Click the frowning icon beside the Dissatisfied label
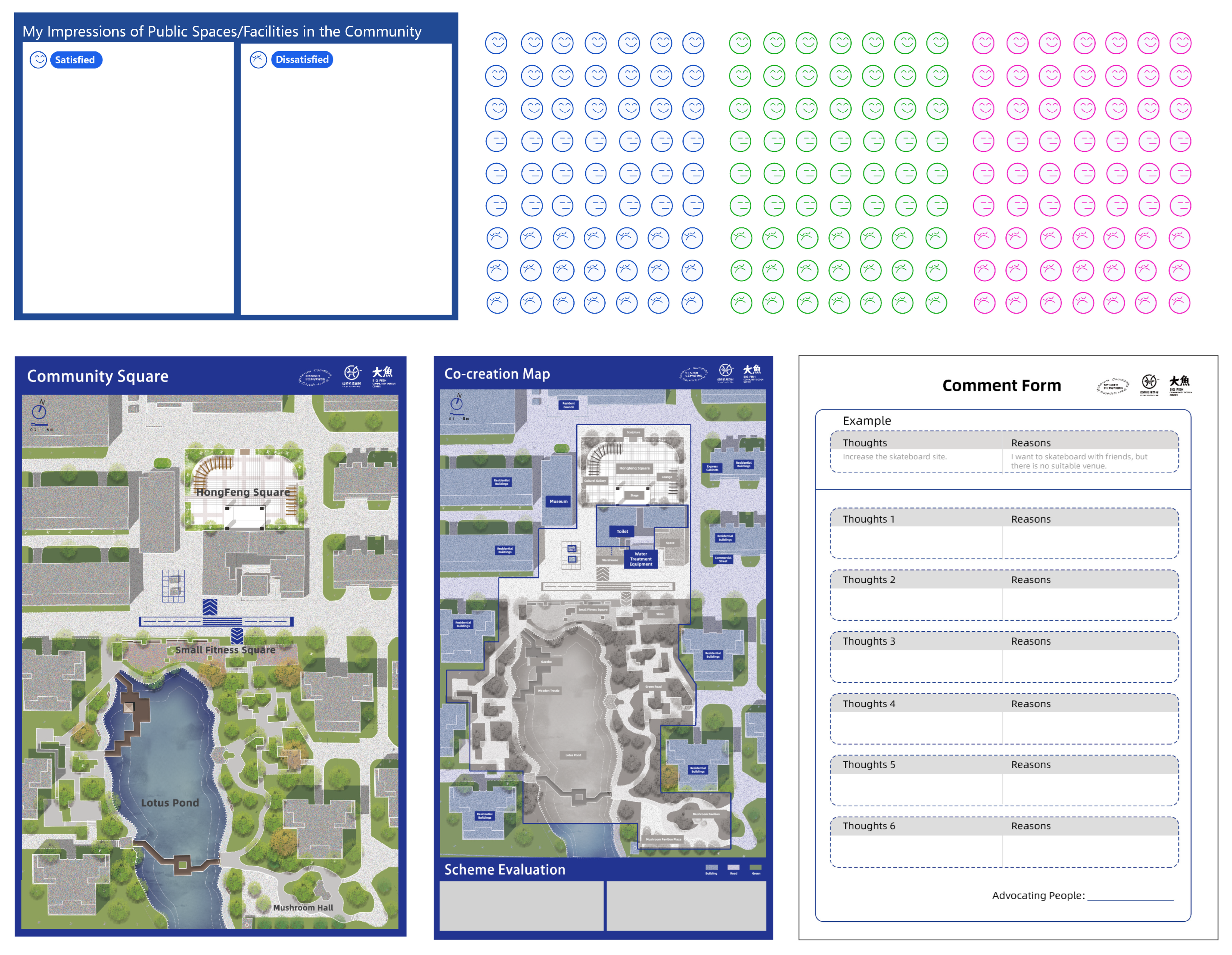The image size is (1232, 955). (x=258, y=60)
